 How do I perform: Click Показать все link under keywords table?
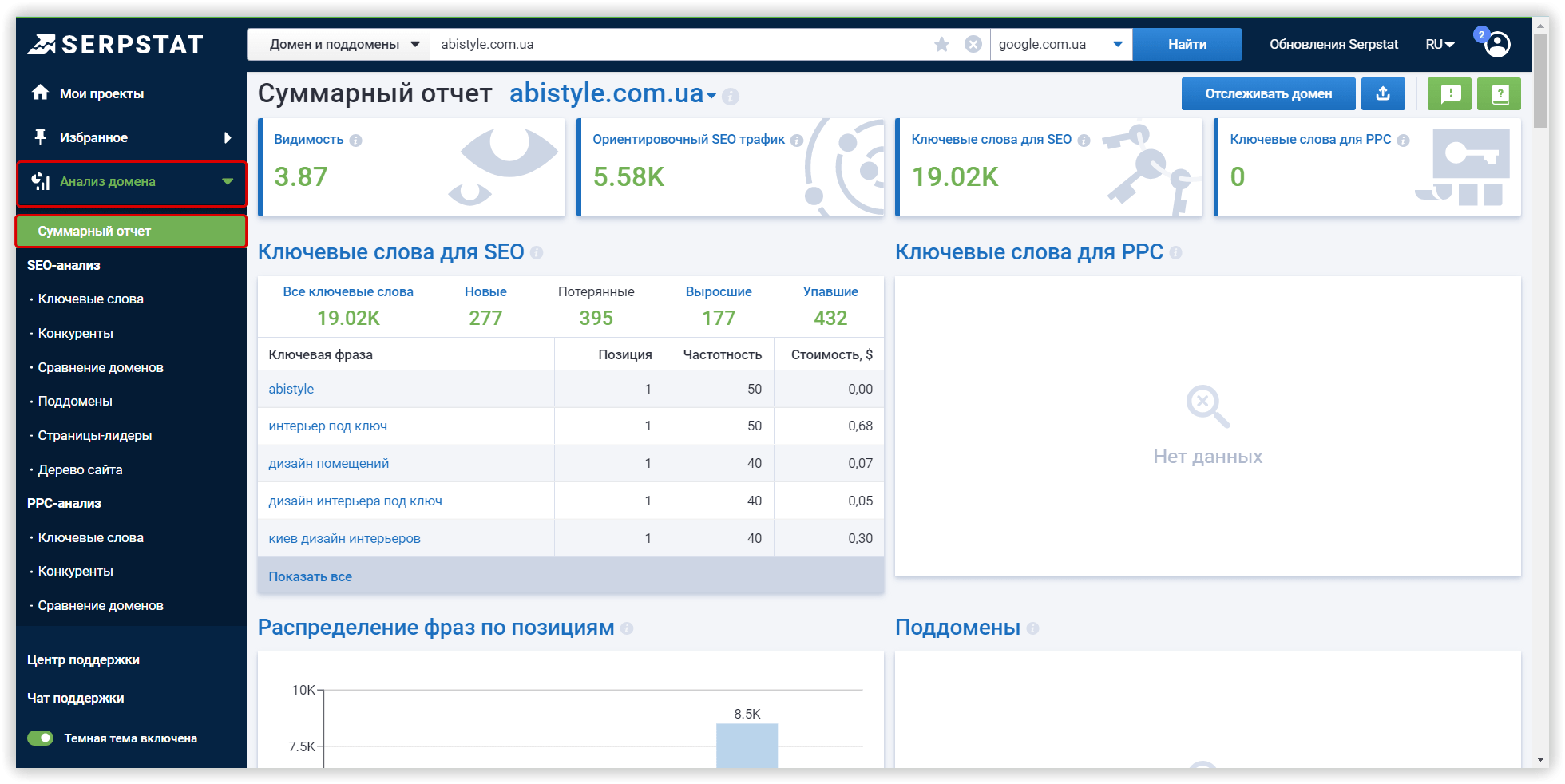tap(310, 577)
